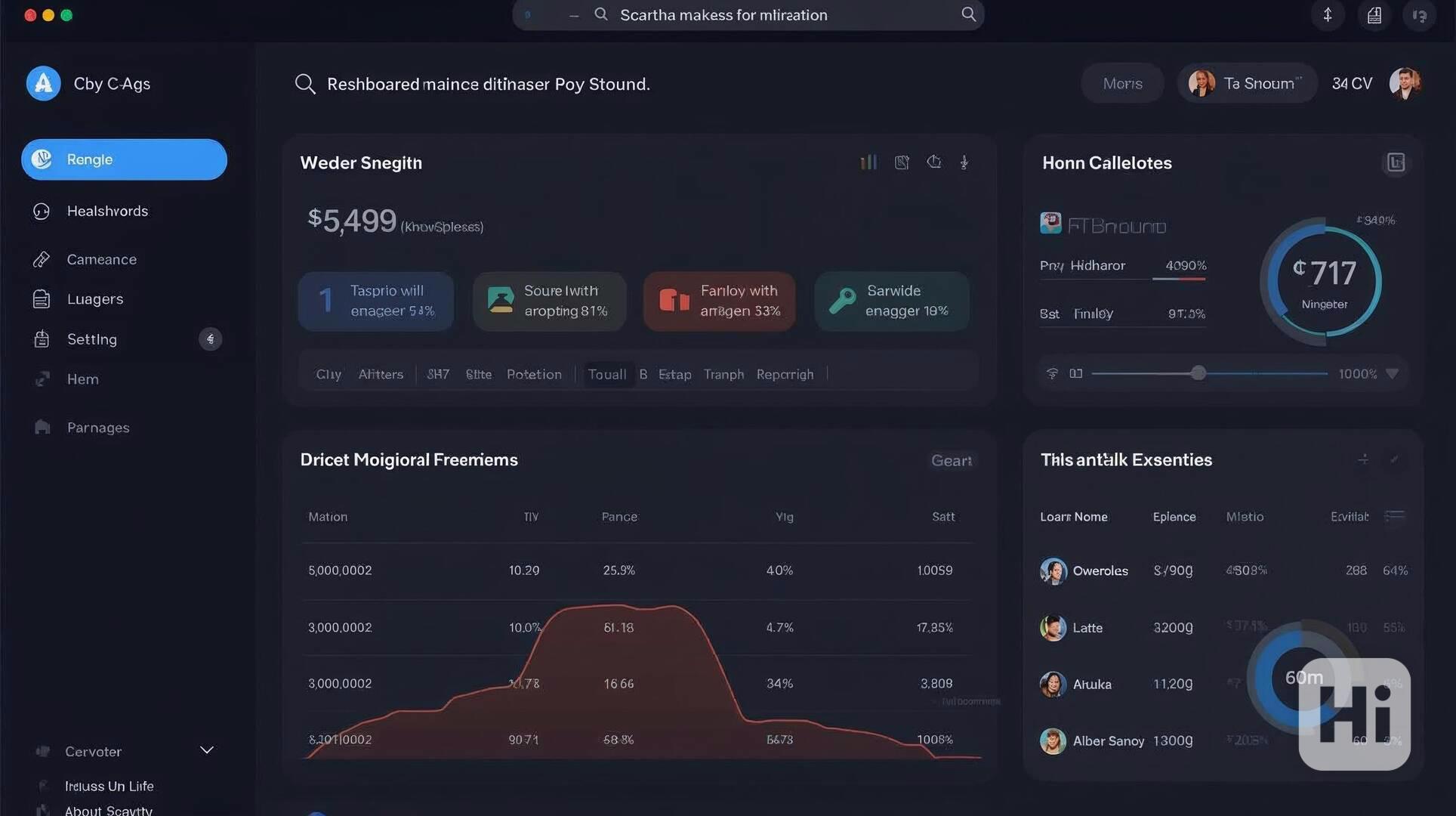Click the slider handle in Honn Callelotes
The height and width of the screenshot is (816, 1456).
click(1198, 373)
